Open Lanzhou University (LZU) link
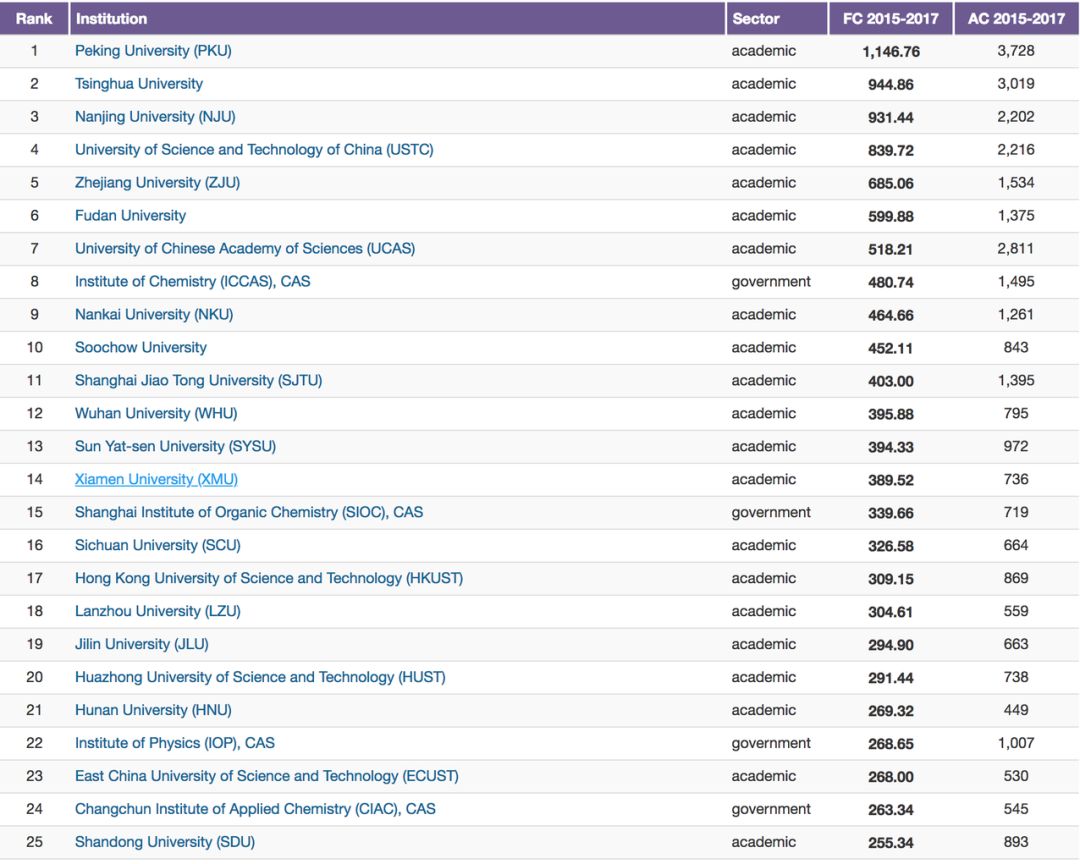This screenshot has width=1080, height=864. [x=158, y=612]
